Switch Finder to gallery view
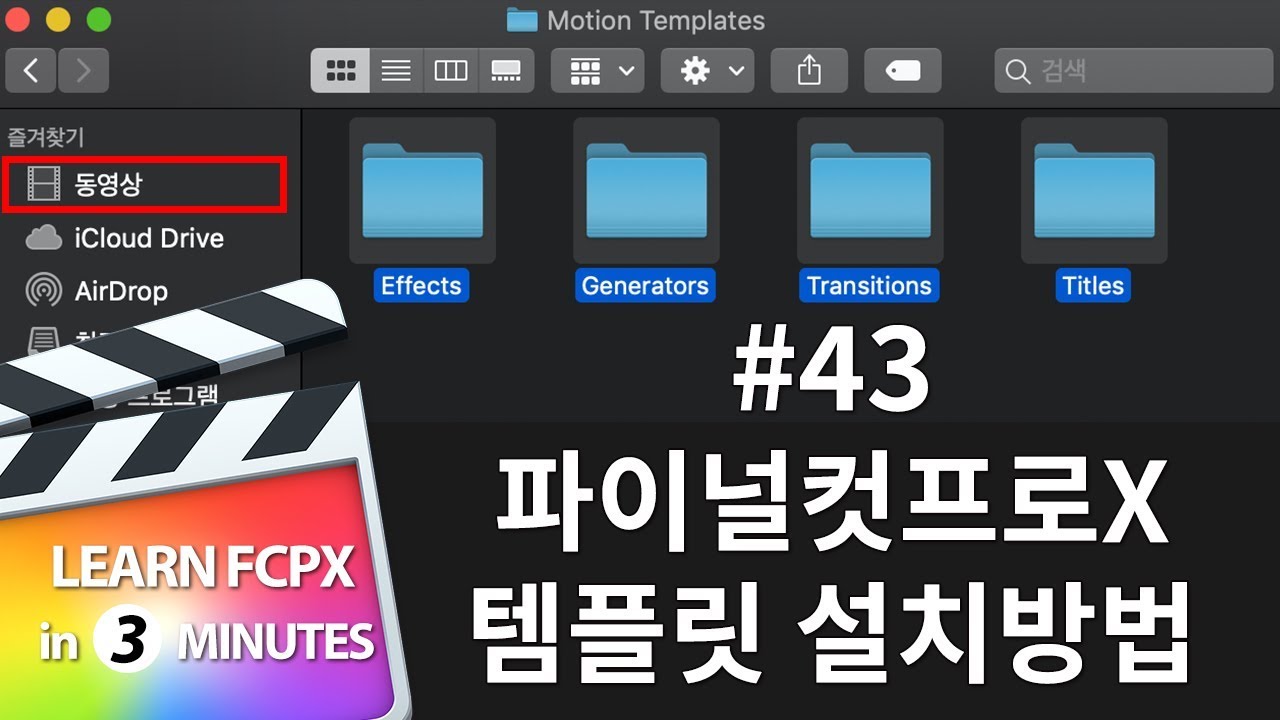Image resolution: width=1280 pixels, height=720 pixels. click(506, 71)
